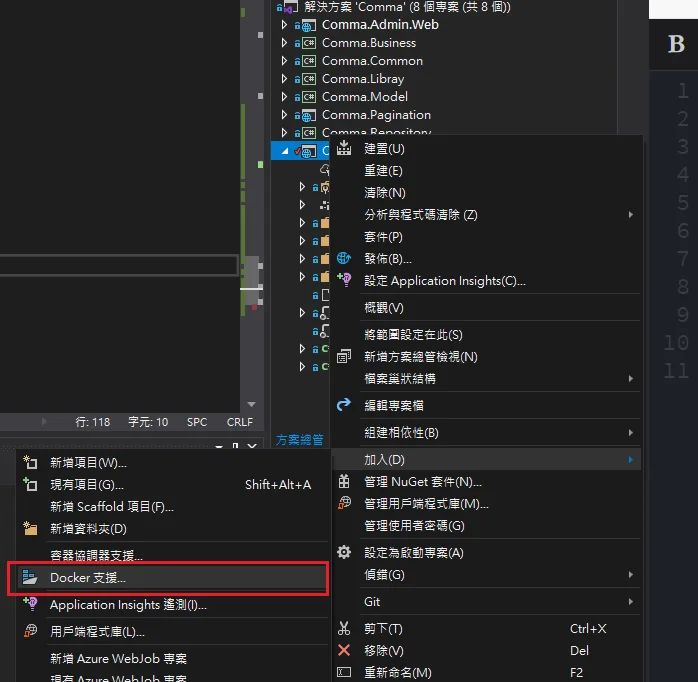Viewport: 698px width, 682px height.
Task: Click the scissors icon for 剪下
Action: [x=344, y=629]
